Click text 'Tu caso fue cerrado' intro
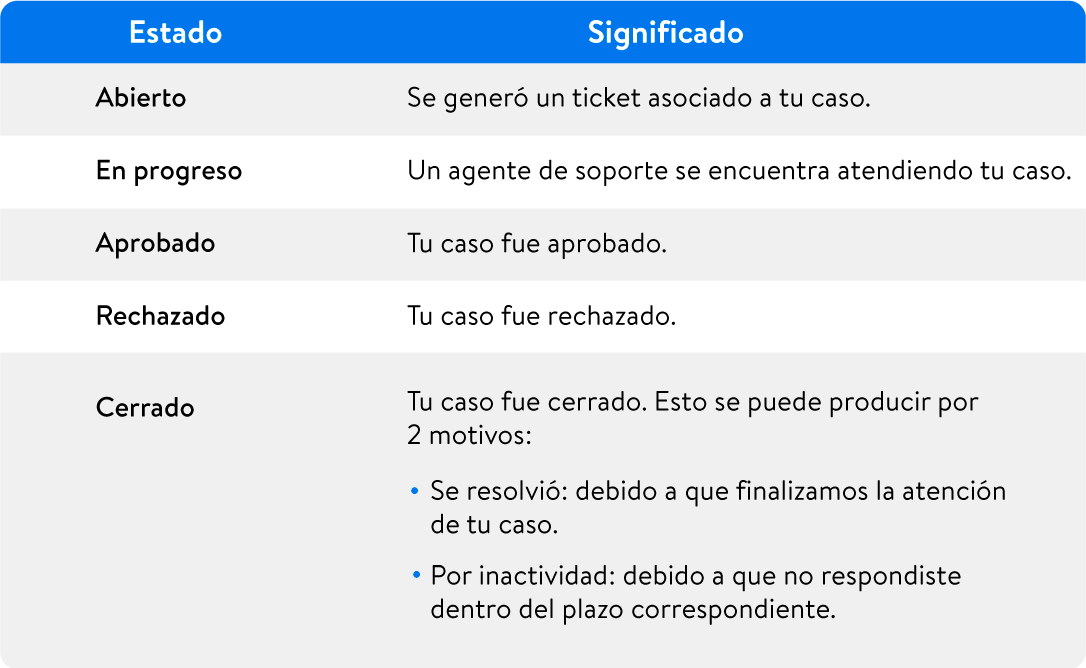Image resolution: width=1086 pixels, height=668 pixels. click(527, 402)
